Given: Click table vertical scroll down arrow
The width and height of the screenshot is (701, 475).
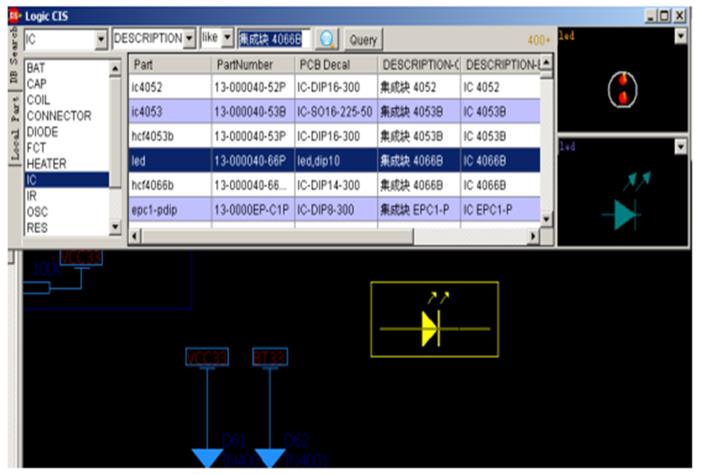Looking at the screenshot, I should (546, 219).
